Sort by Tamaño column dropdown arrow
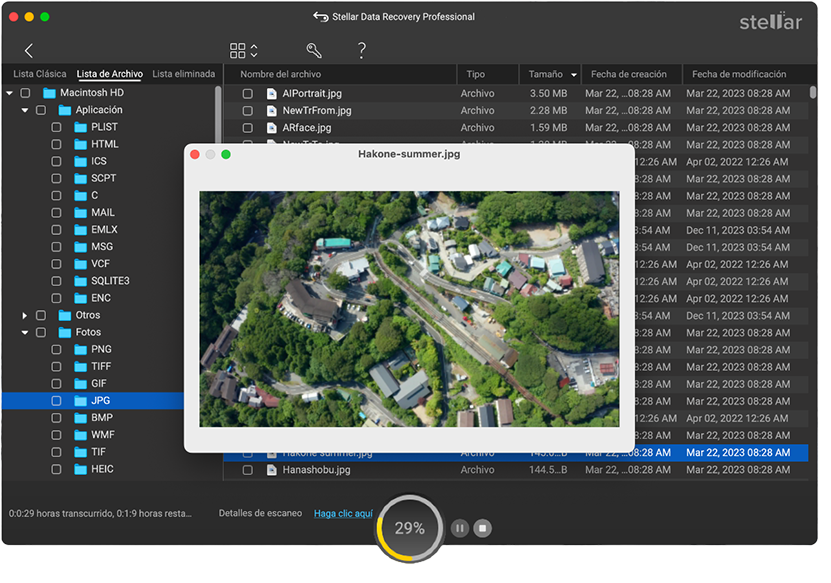Screen dimensions: 831x583 (x=574, y=75)
